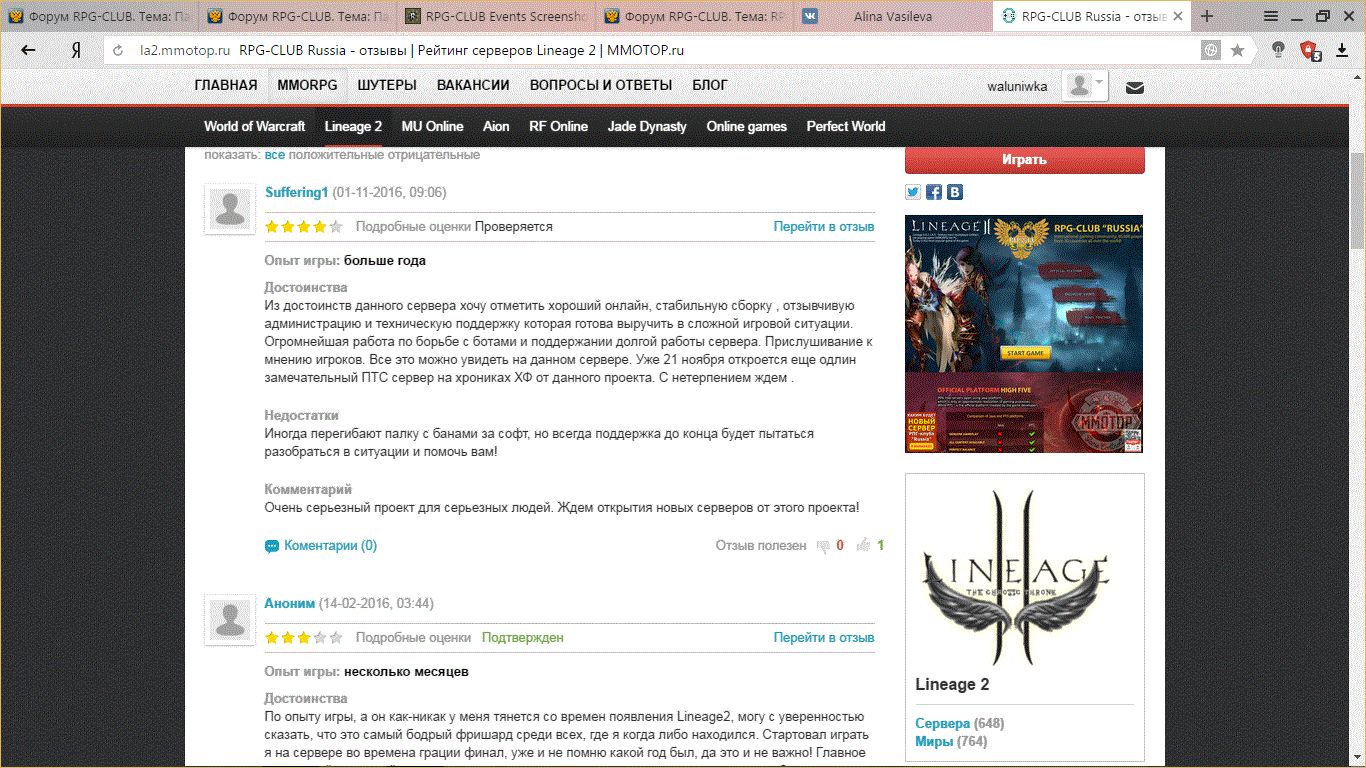Open the ШУТЕРЫ menu item

(387, 86)
